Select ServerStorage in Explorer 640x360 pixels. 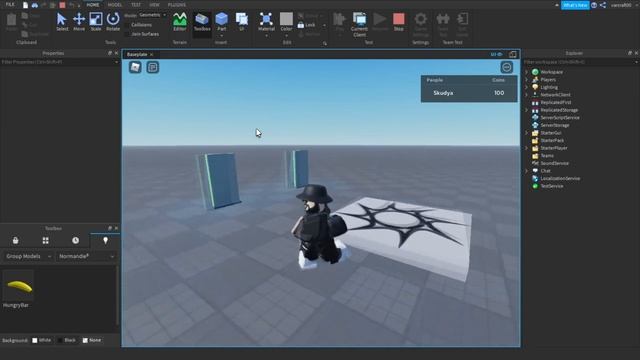555,125
